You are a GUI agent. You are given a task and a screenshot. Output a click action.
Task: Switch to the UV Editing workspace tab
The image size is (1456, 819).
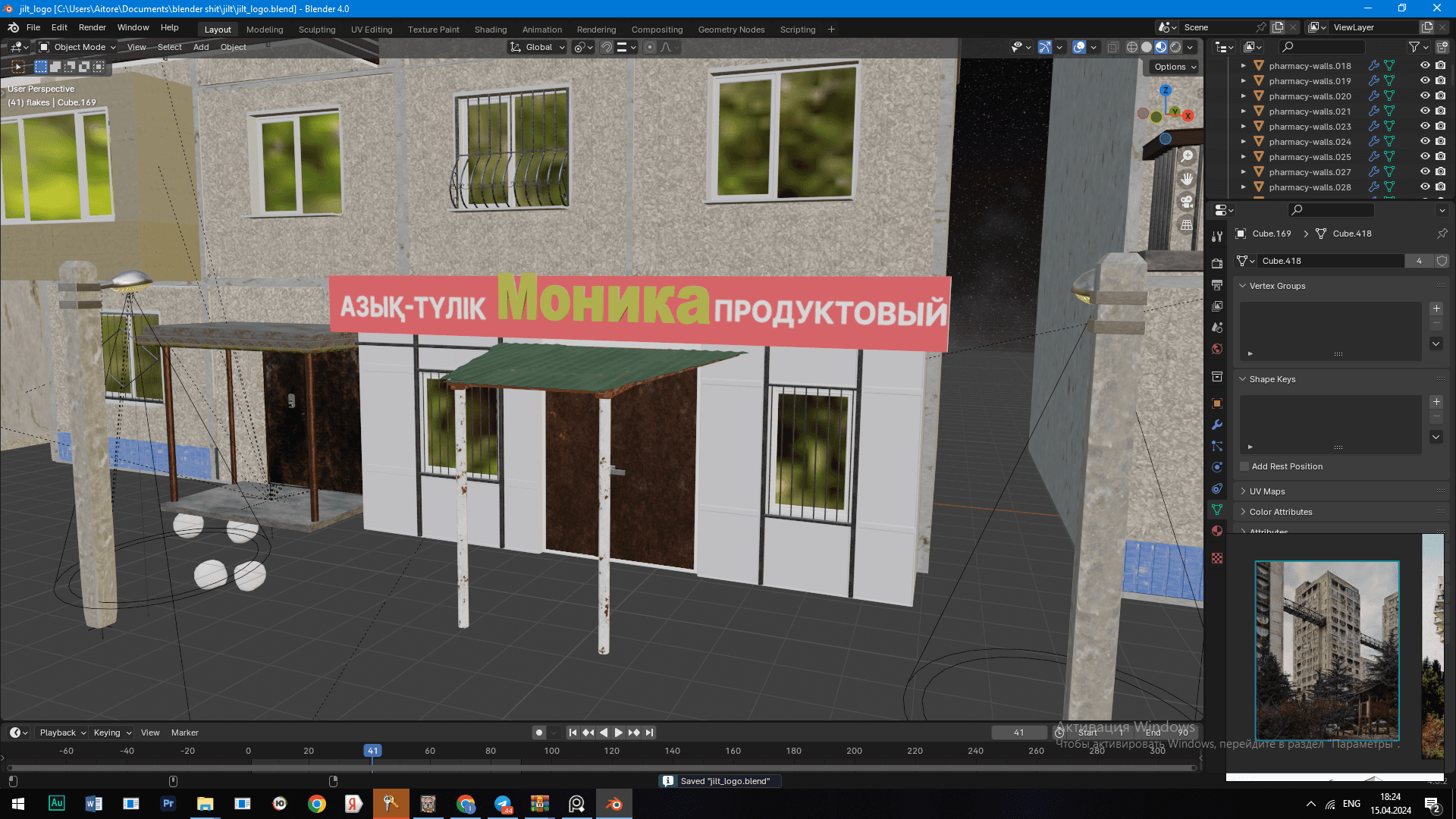(x=372, y=30)
